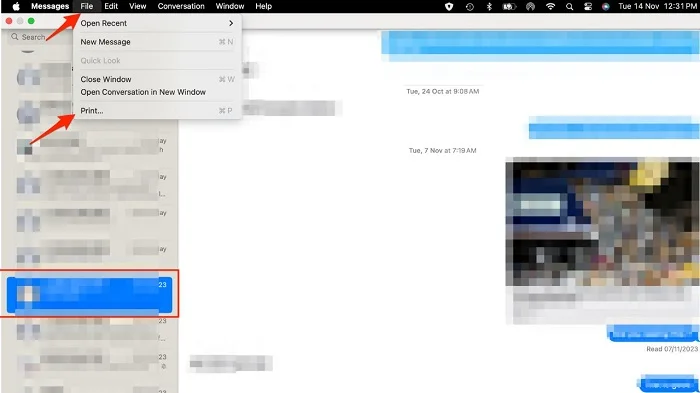Open the photo attachment in conversation

602,222
